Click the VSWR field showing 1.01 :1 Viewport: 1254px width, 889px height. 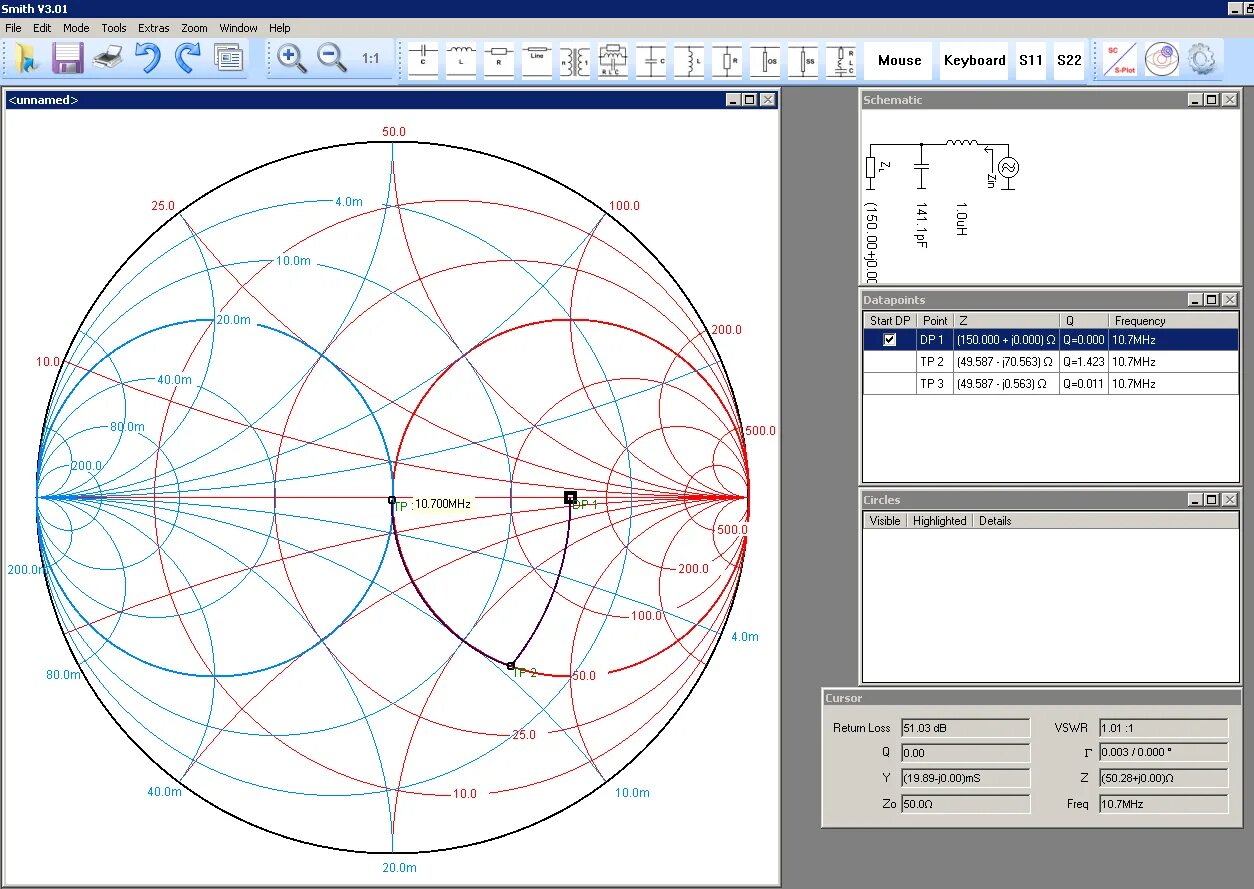click(1163, 728)
